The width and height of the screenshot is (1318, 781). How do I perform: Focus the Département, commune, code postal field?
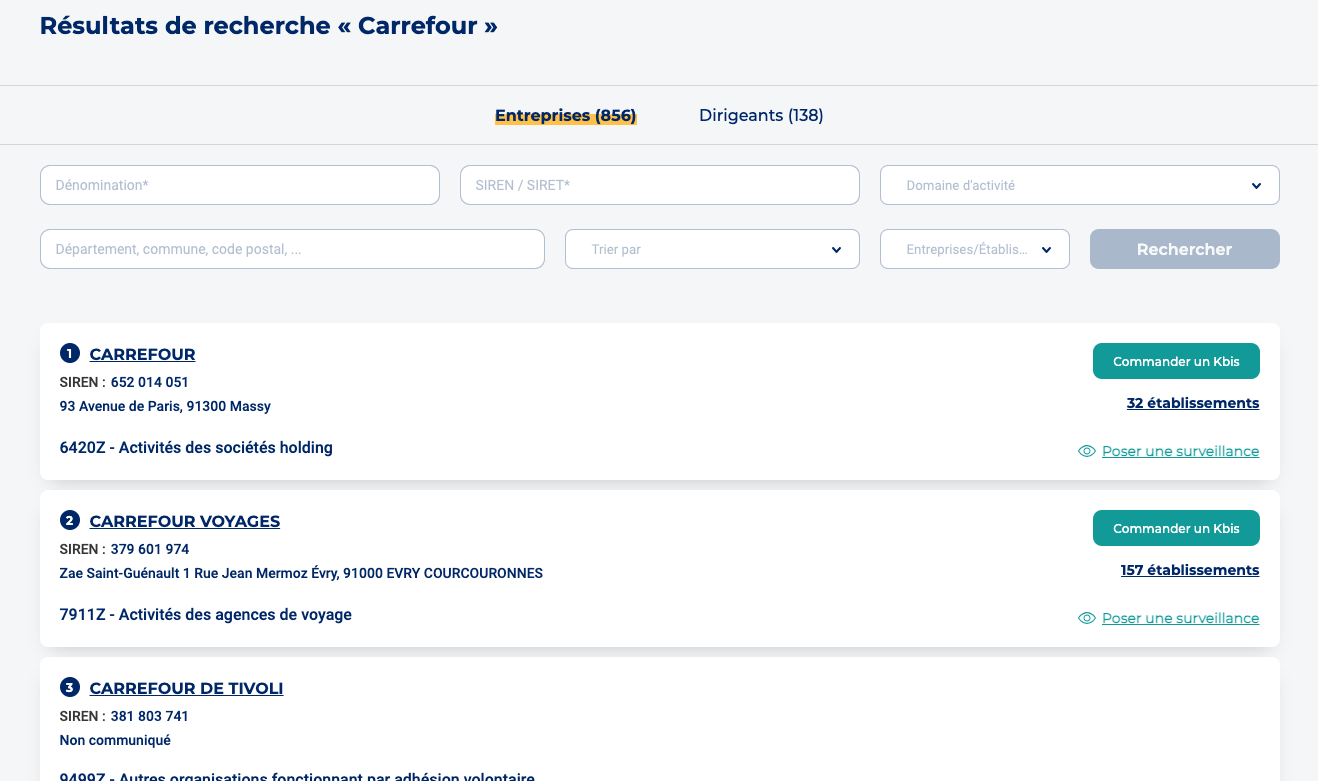292,249
